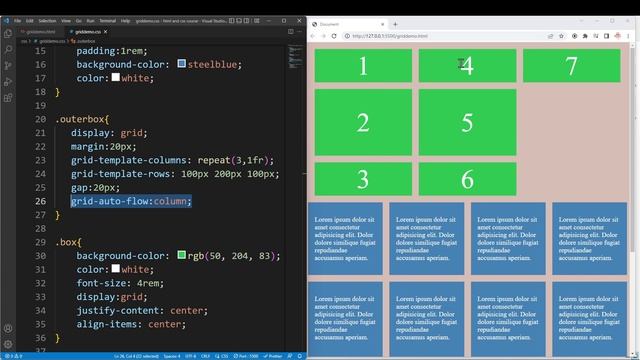This screenshot has height=360, width=640.
Task: Click the .outerbox breadcrumb item
Action: pyautogui.click(x=83, y=41)
